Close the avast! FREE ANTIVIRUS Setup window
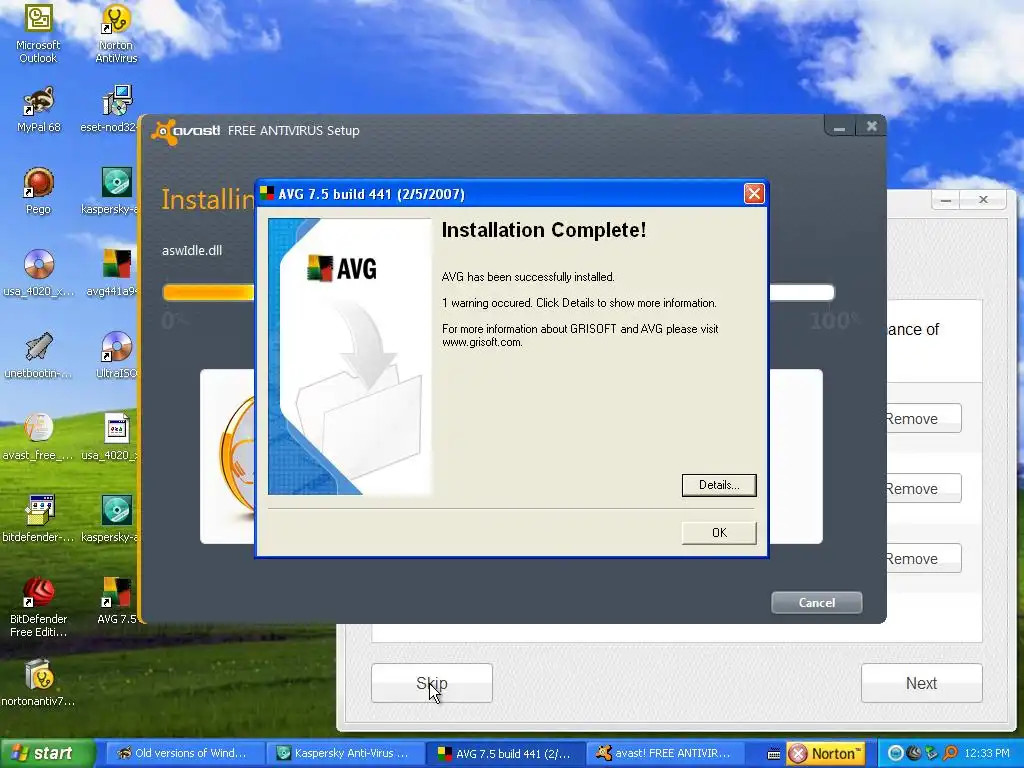 tap(871, 127)
